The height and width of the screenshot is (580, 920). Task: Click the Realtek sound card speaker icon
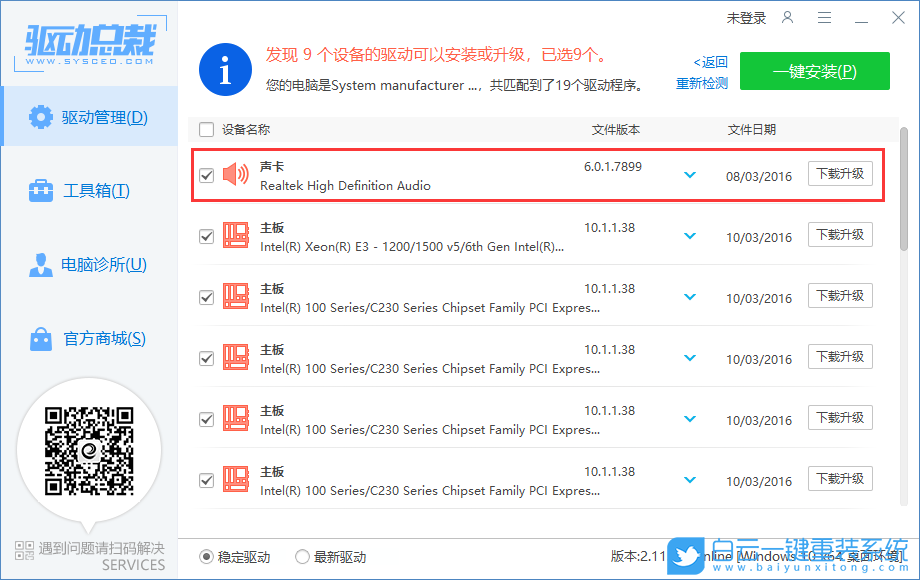click(x=234, y=172)
